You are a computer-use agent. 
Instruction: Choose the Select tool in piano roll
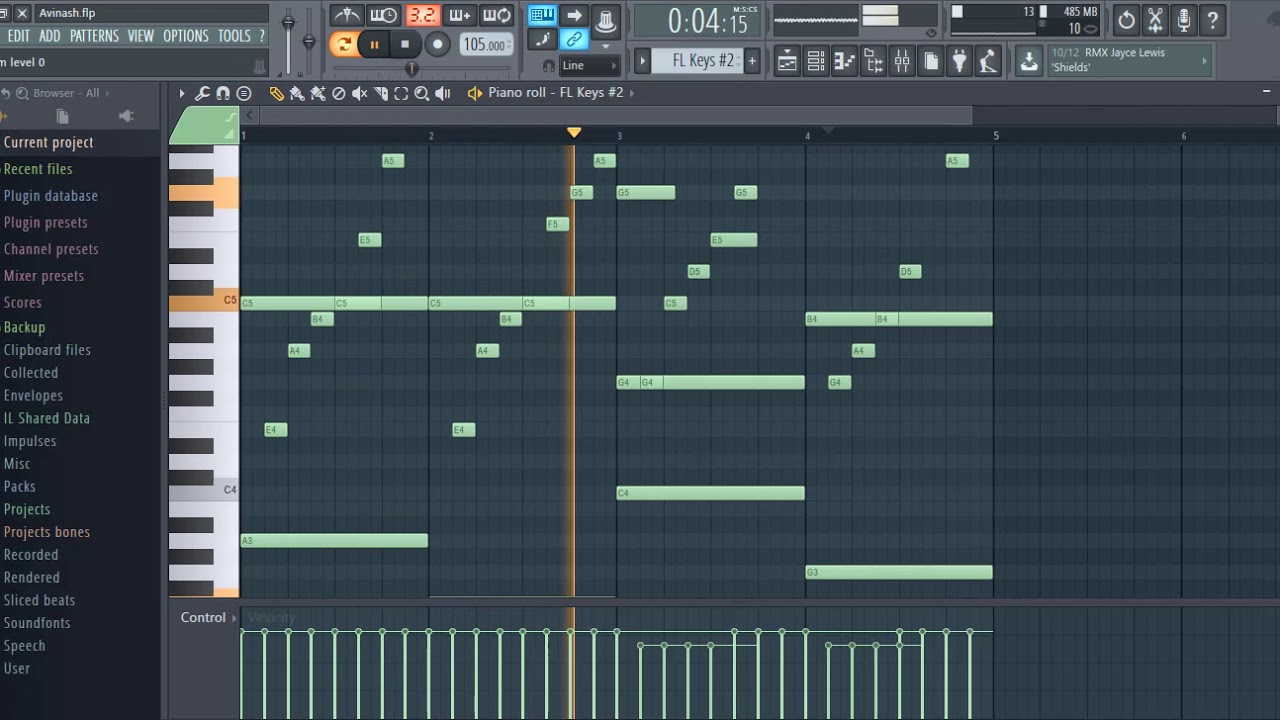[x=401, y=93]
